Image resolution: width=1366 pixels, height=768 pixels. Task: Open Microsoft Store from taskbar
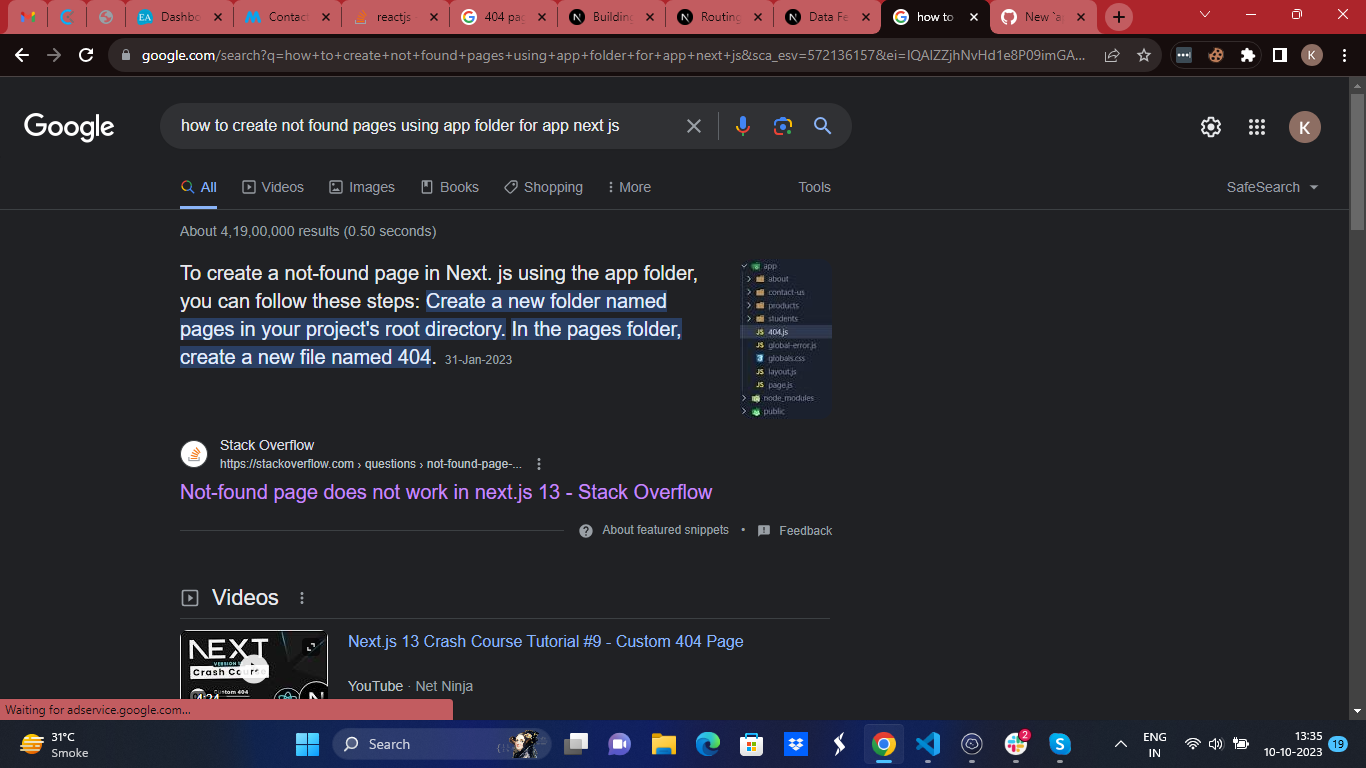tap(752, 744)
